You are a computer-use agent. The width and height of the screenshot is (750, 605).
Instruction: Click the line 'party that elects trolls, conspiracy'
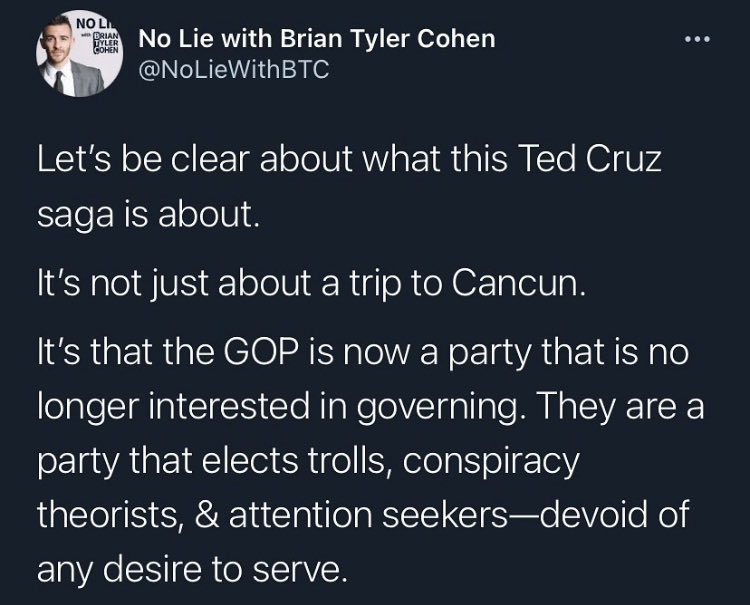coord(309,461)
